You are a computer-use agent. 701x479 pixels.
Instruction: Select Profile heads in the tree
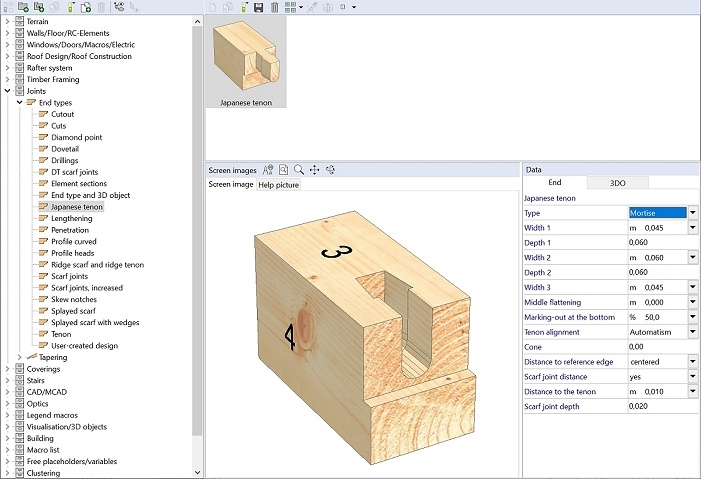[x=72, y=253]
